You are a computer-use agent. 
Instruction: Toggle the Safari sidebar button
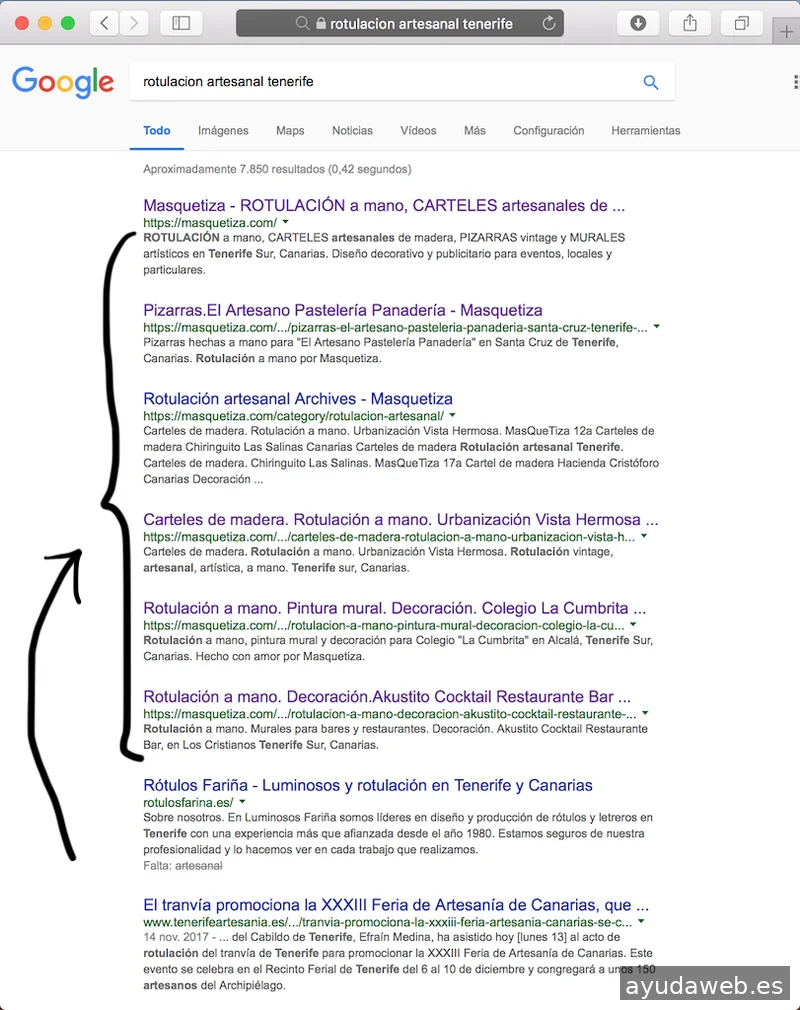click(181, 23)
